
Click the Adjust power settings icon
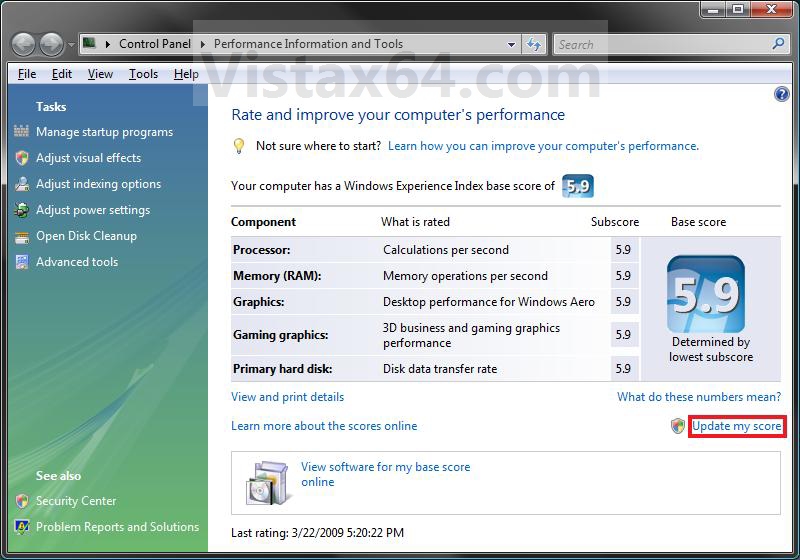21,210
